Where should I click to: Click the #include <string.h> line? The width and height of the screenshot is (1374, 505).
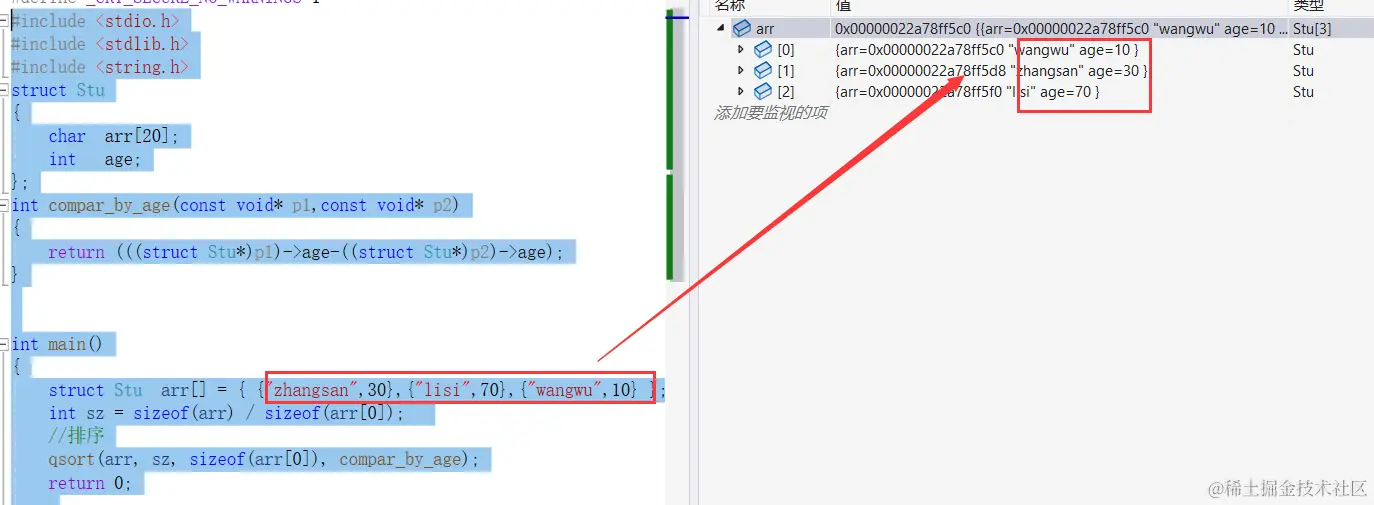pyautogui.click(x=100, y=66)
